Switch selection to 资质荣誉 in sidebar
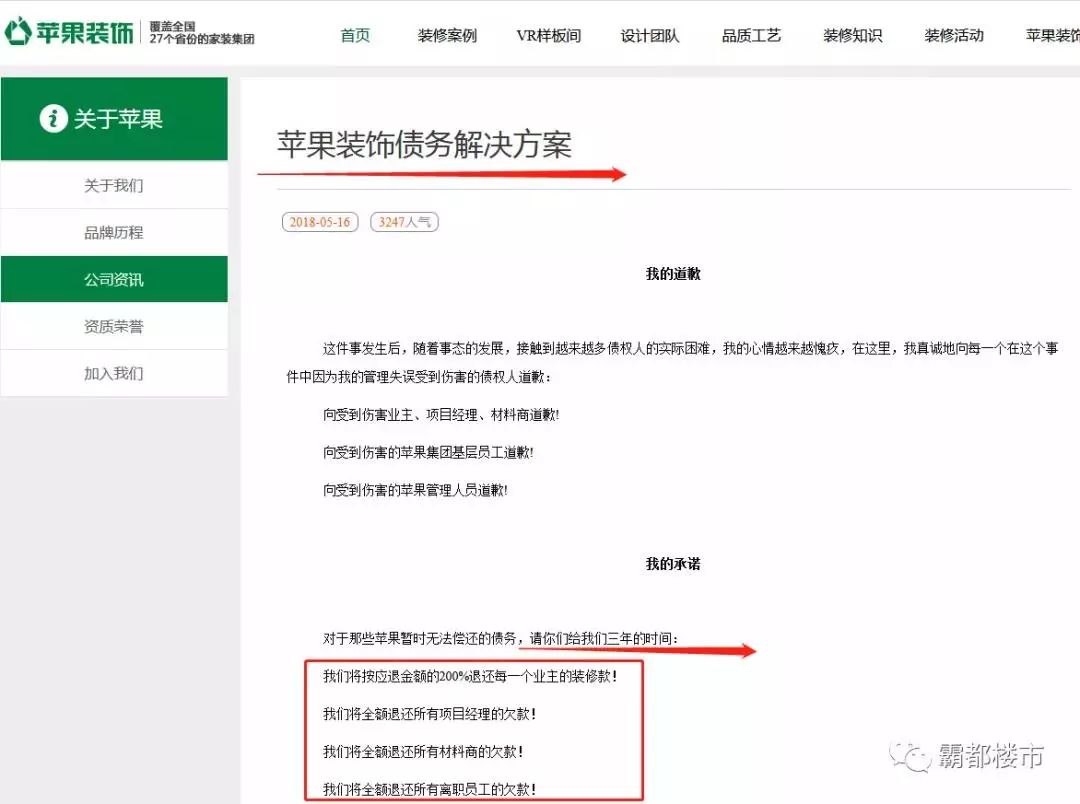Image resolution: width=1080 pixels, height=804 pixels. point(114,325)
